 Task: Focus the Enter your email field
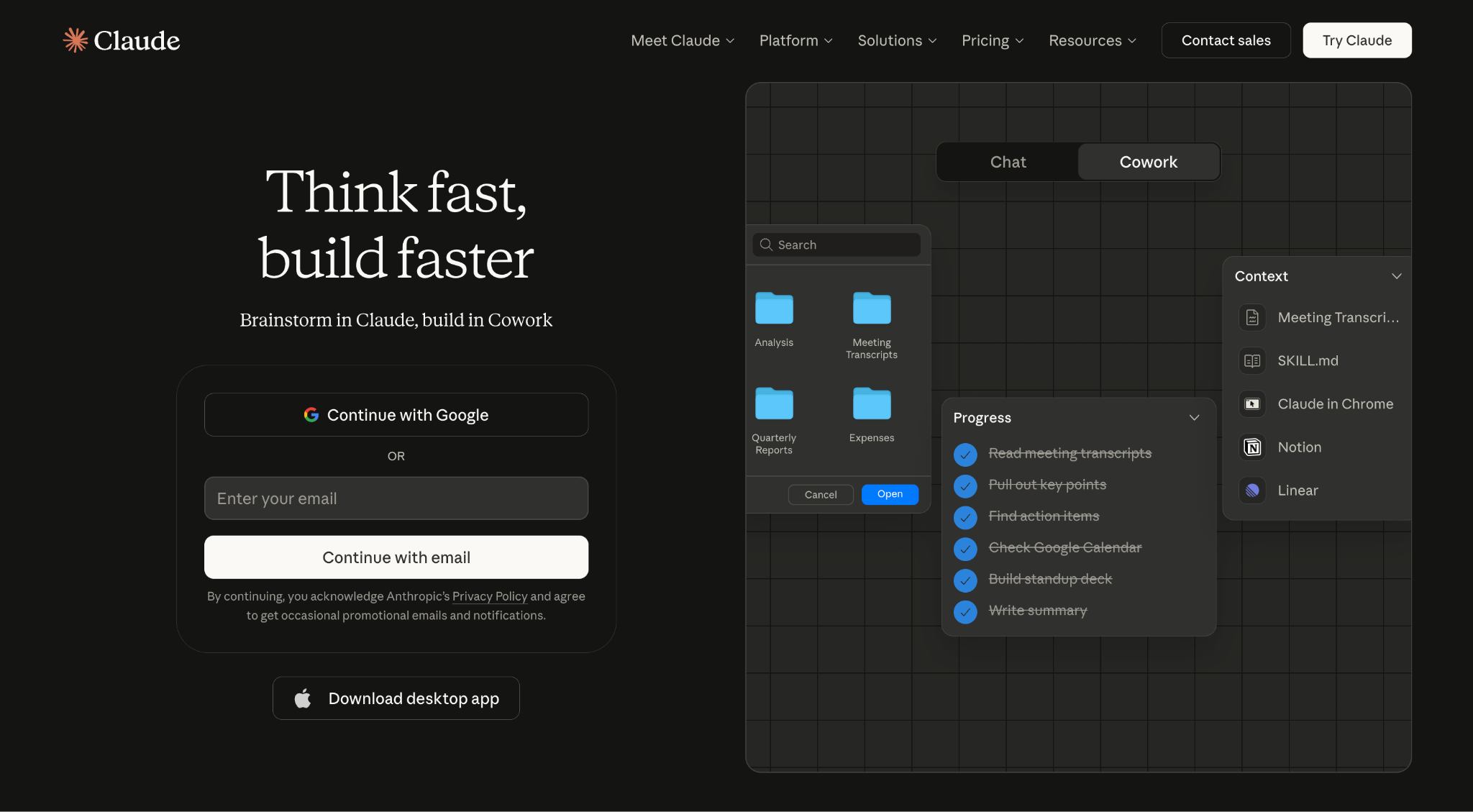tap(396, 498)
